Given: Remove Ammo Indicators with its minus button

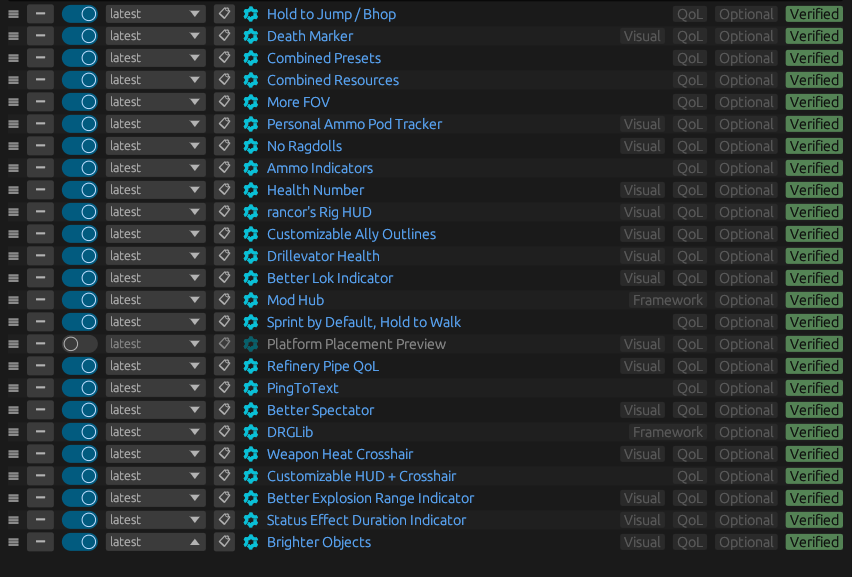Looking at the screenshot, I should 40,168.
